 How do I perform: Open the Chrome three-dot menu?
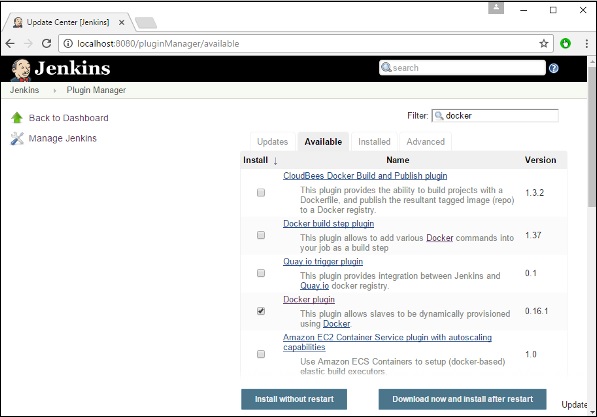tap(586, 43)
